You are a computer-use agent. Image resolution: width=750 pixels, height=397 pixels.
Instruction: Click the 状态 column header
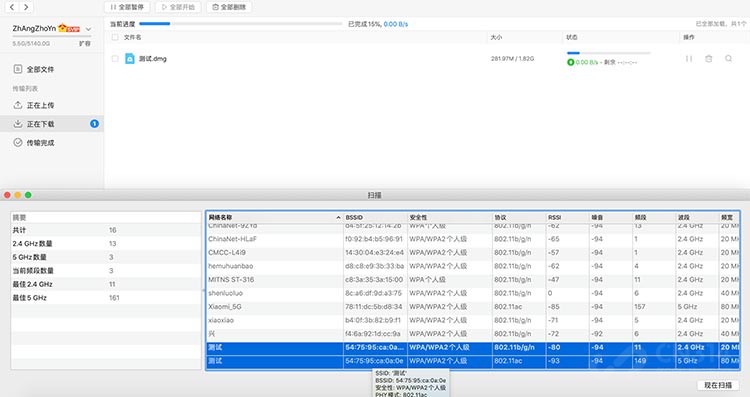pyautogui.click(x=572, y=37)
